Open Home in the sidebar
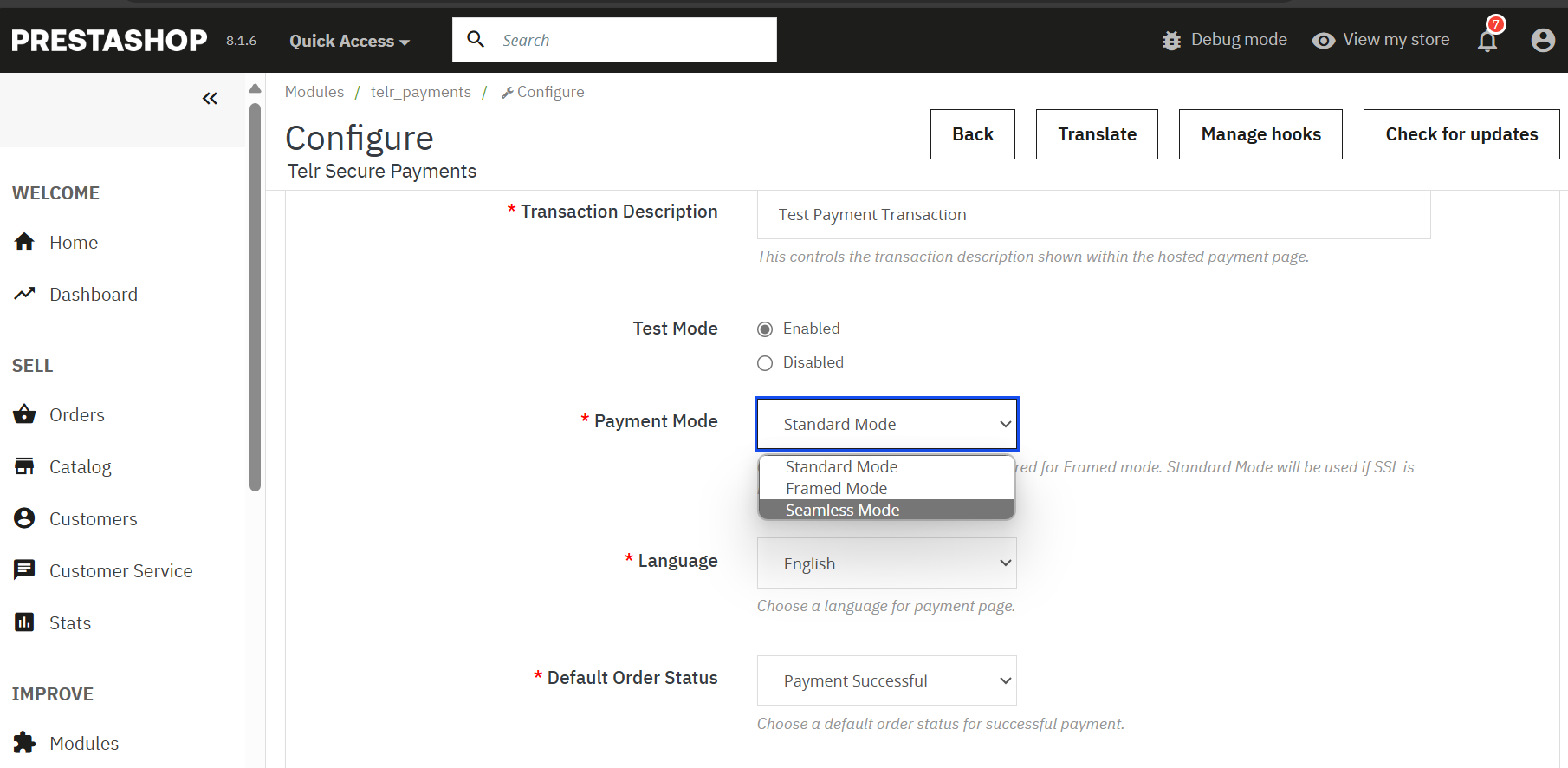 click(74, 243)
